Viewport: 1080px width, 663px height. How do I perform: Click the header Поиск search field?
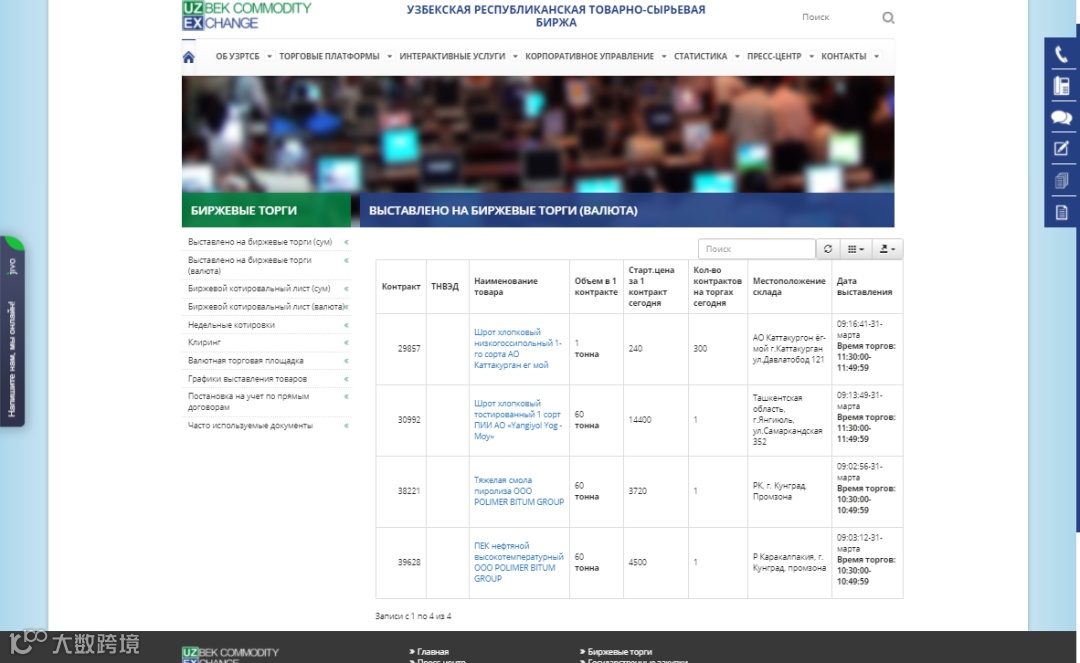pos(838,17)
